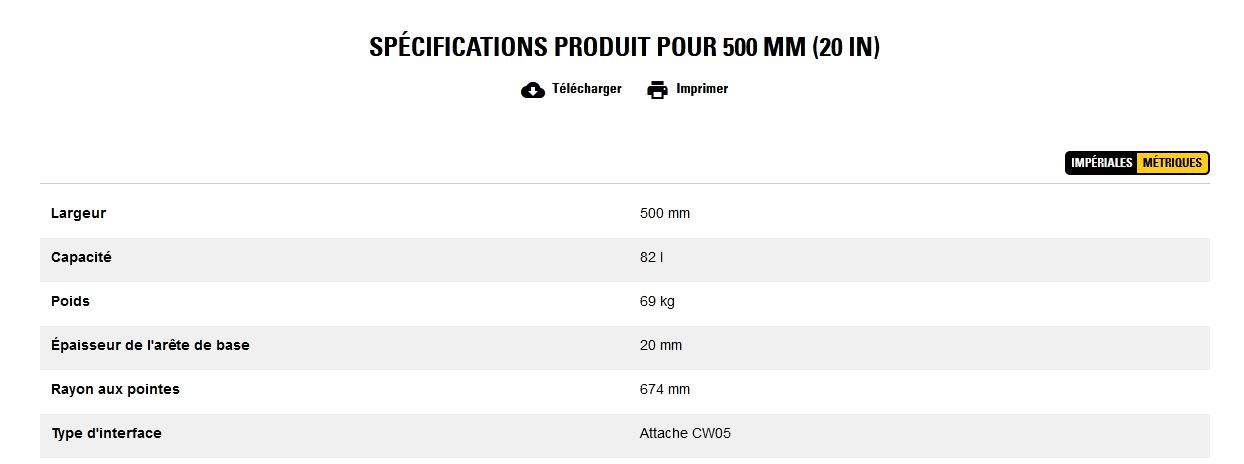Click the Spécifications Produit heading
Viewport: 1244px width, 464px height.
pos(624,47)
